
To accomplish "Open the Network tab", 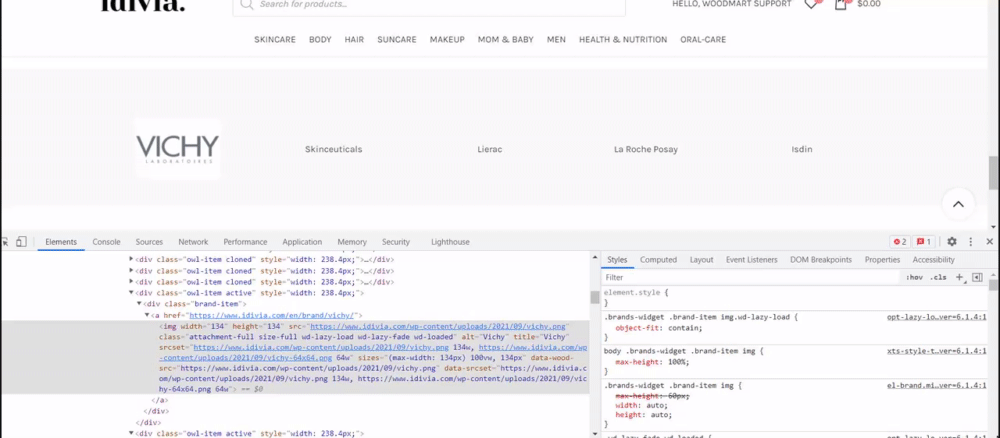I will 193,242.
